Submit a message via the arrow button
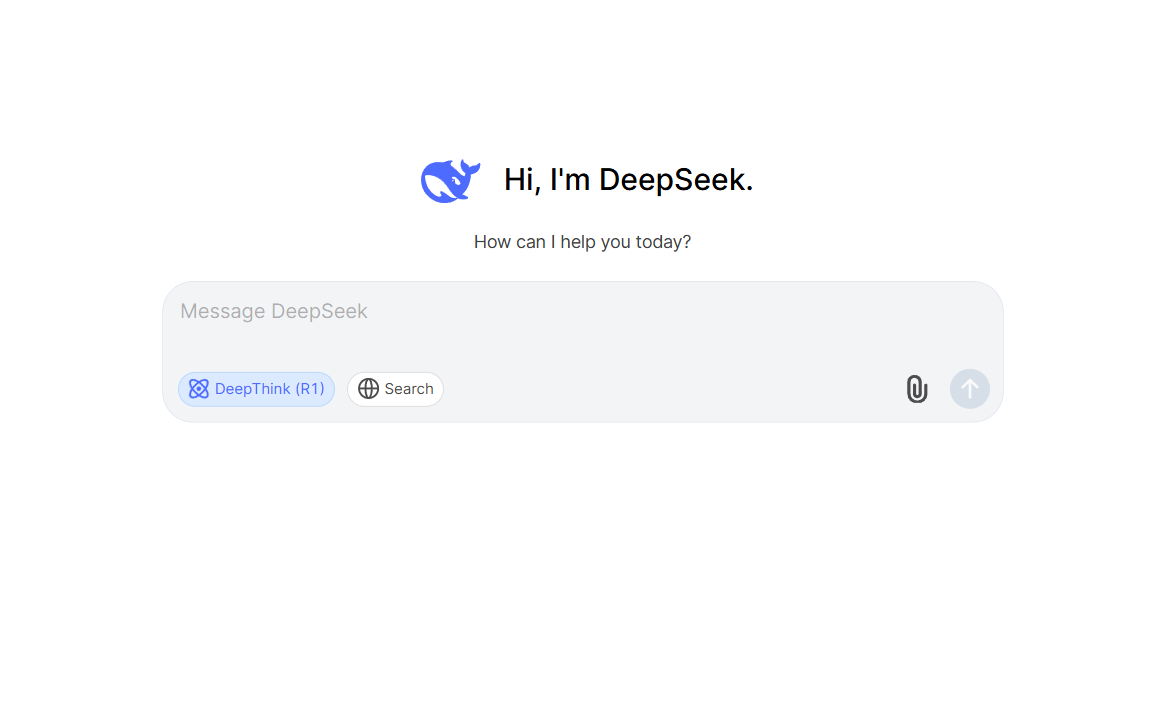Screen dimensions: 1165x701 pos(969,389)
